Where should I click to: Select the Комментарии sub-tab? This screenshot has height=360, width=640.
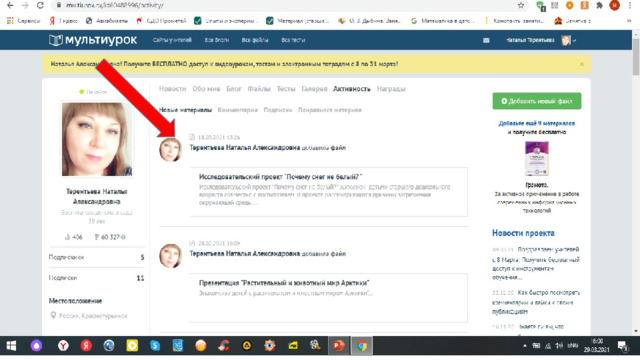[x=238, y=110]
